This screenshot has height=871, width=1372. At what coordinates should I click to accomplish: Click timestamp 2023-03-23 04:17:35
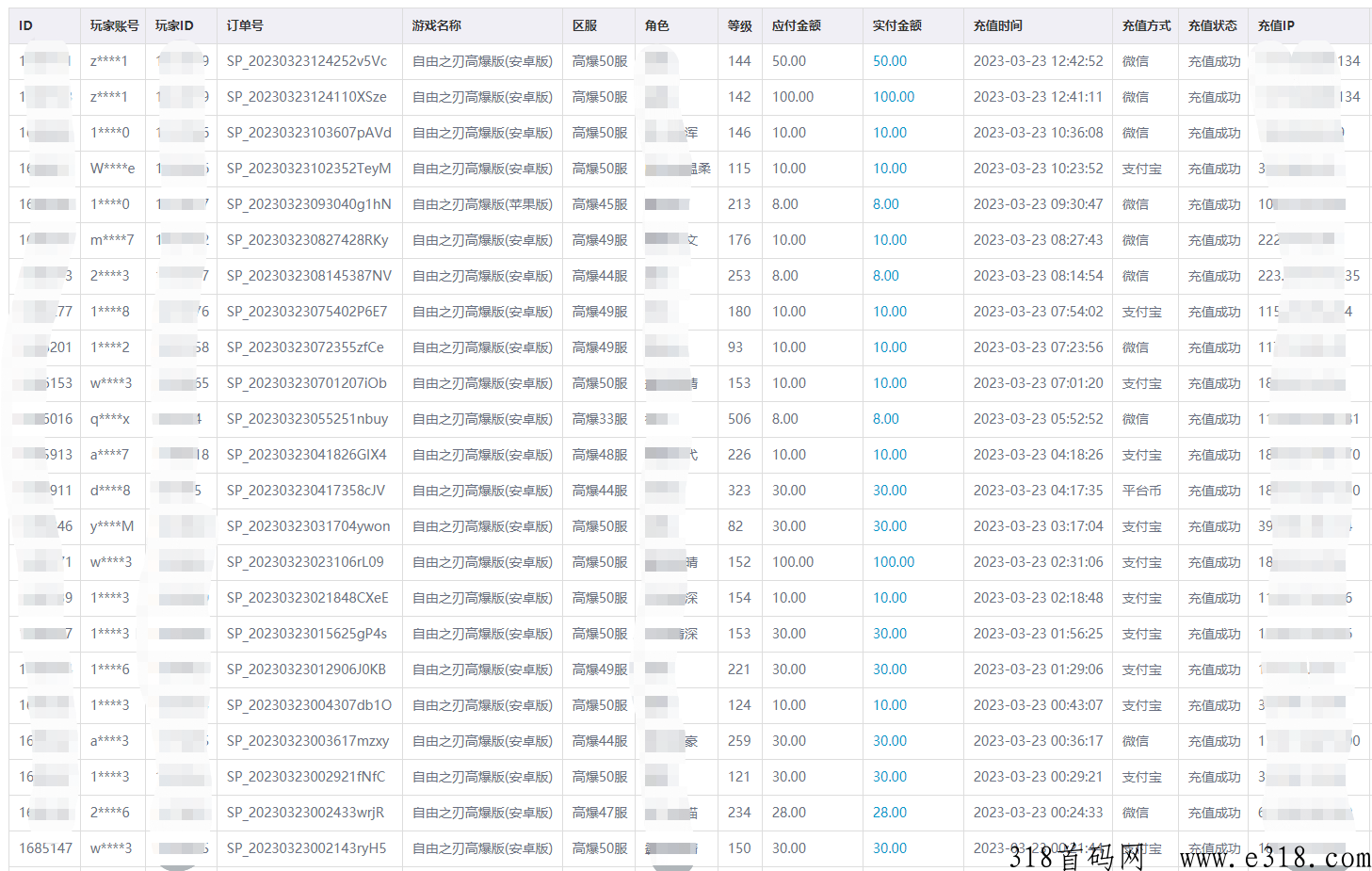point(1038,491)
